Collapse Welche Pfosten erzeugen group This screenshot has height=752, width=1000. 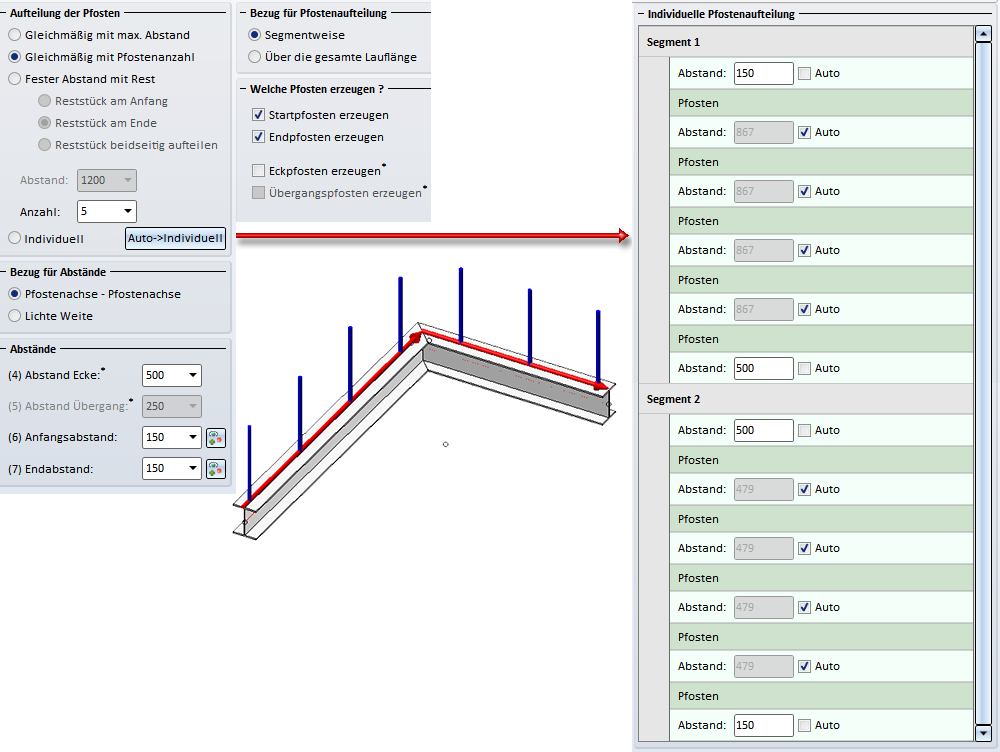[x=243, y=89]
